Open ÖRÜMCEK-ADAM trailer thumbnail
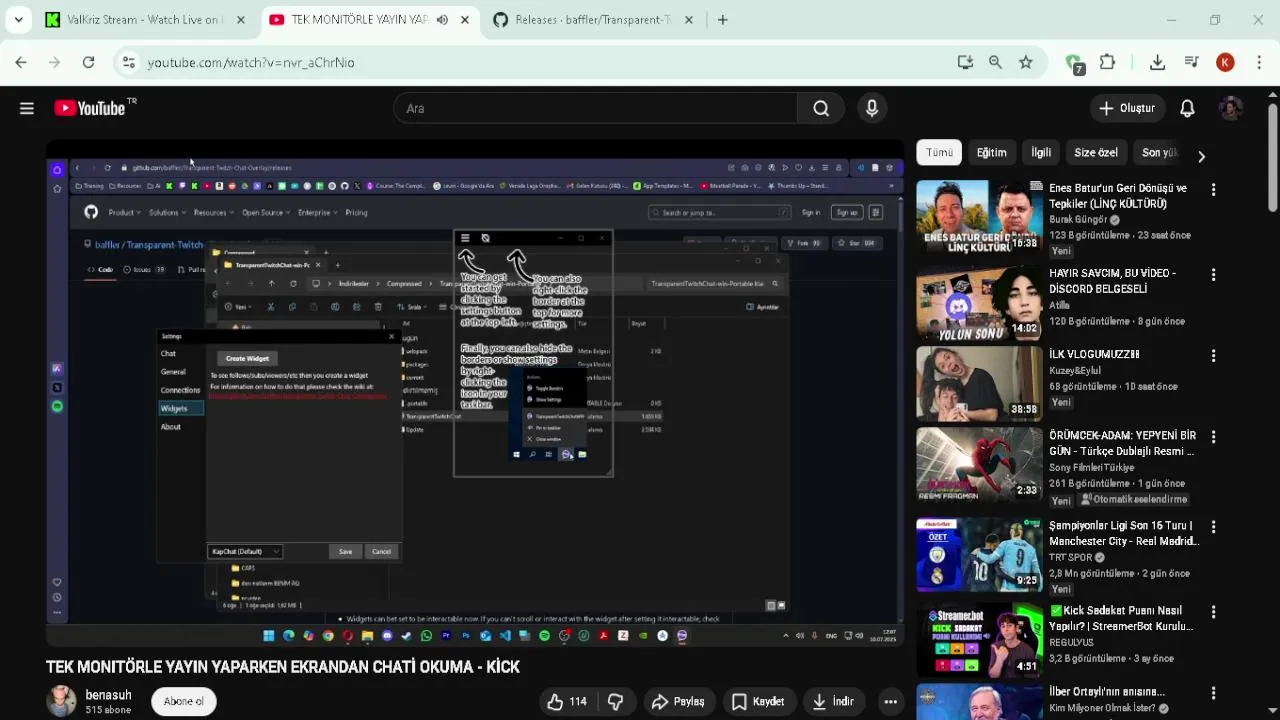 (x=979, y=464)
